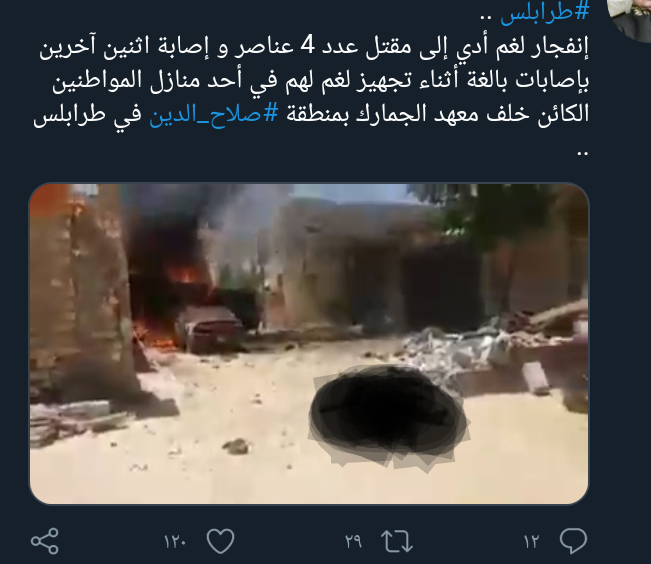
Task: Open the author's profile avatar
Action: point(631,19)
